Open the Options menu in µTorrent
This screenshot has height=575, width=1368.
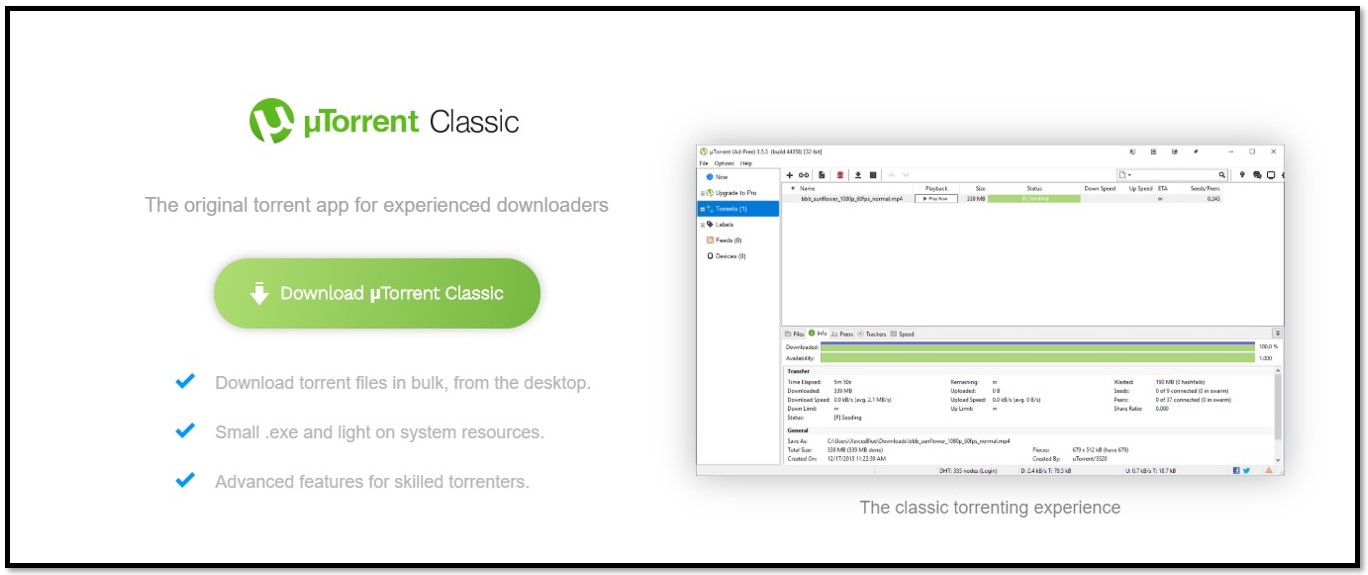pyautogui.click(x=724, y=163)
